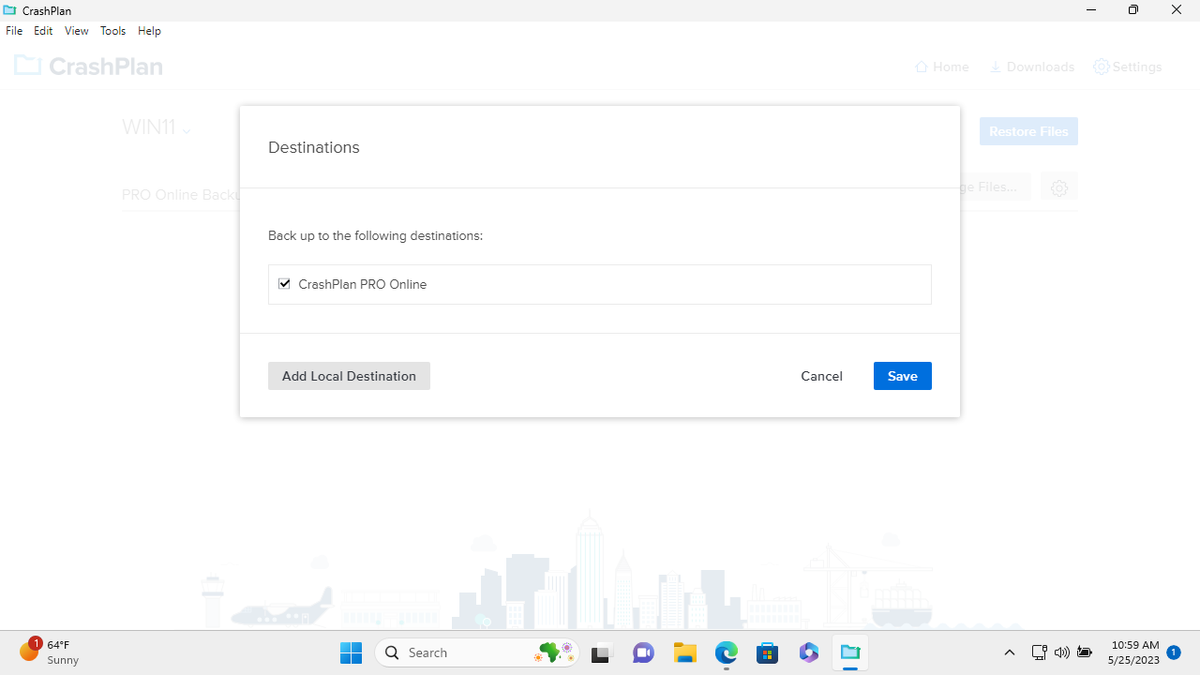
Task: Open the Downloads section of CrashPlan
Action: coord(1031,66)
